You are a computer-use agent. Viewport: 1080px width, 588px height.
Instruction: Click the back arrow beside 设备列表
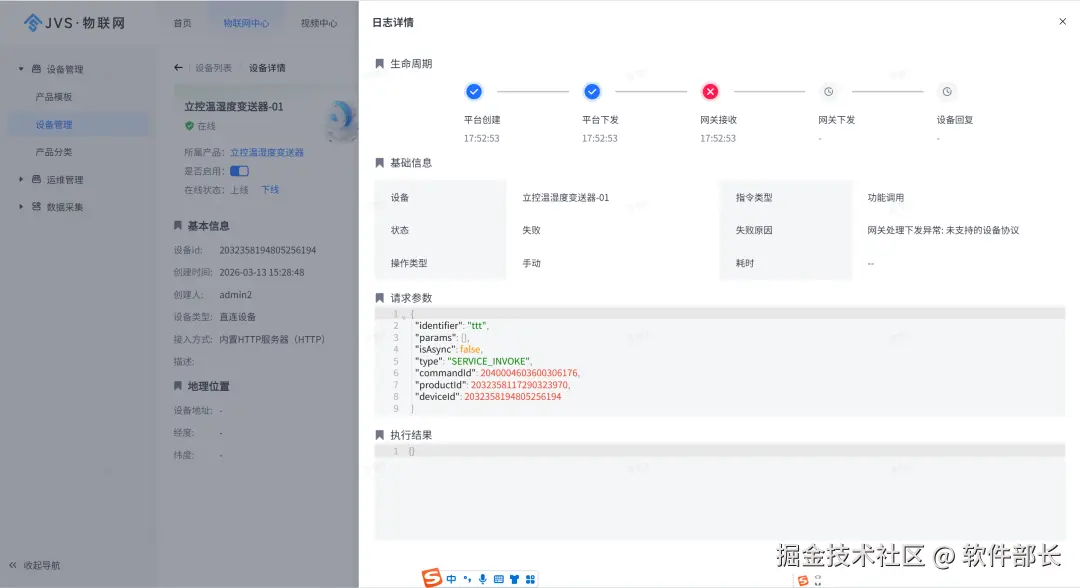click(176, 67)
